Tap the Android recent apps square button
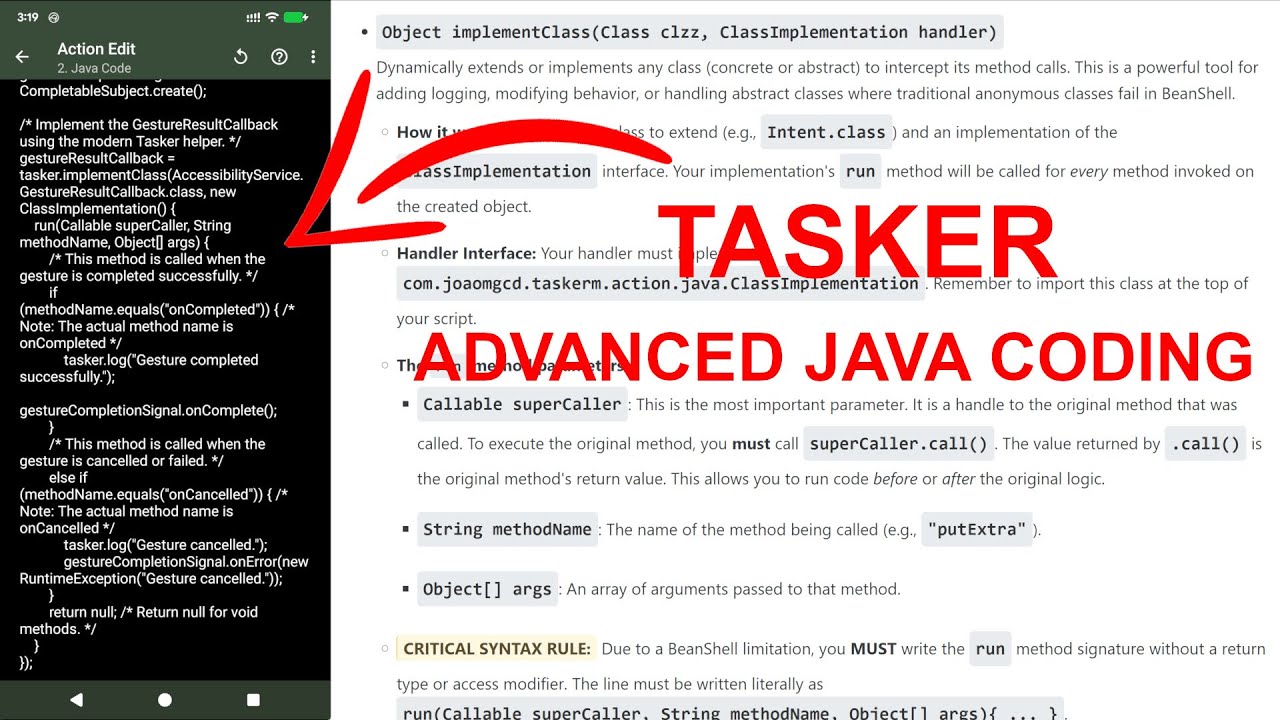The height and width of the screenshot is (720, 1280). click(253, 700)
